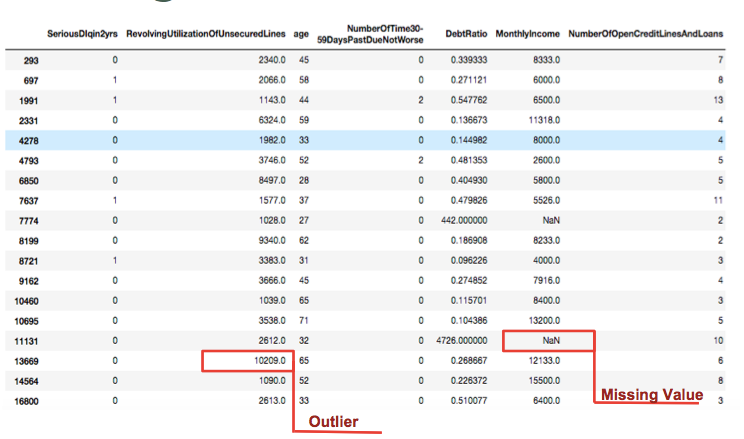Click the utilization value 2340.0
Image resolution: width=744 pixels, height=439 pixels.
coord(272,60)
